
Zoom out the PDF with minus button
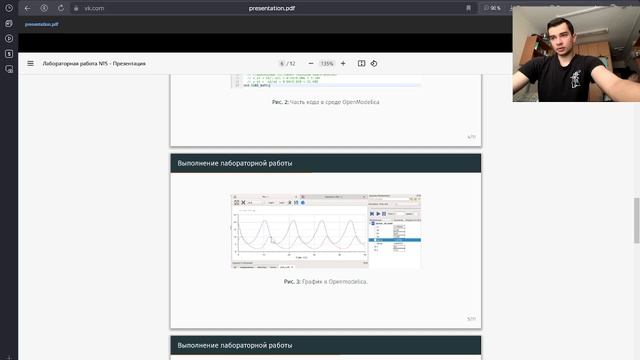[311, 64]
